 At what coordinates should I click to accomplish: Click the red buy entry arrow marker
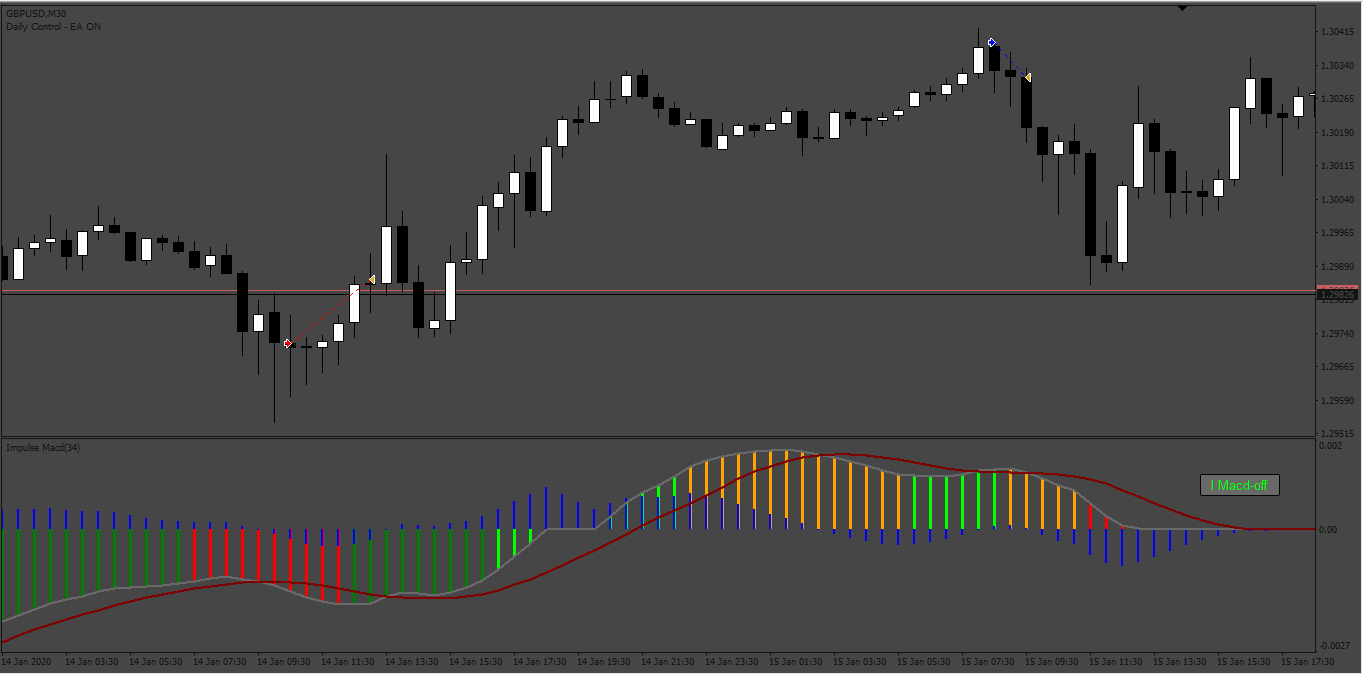(x=288, y=343)
